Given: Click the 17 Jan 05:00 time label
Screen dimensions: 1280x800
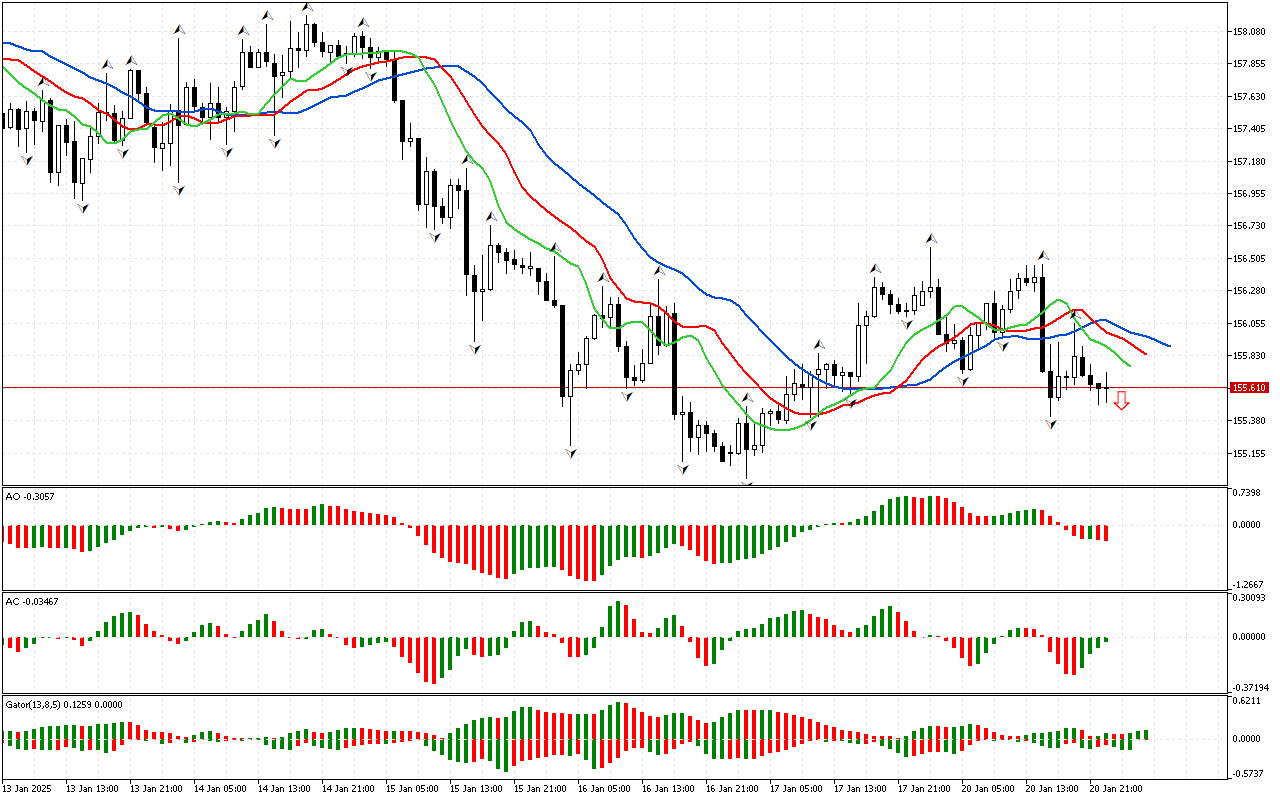Looking at the screenshot, I should (796, 789).
